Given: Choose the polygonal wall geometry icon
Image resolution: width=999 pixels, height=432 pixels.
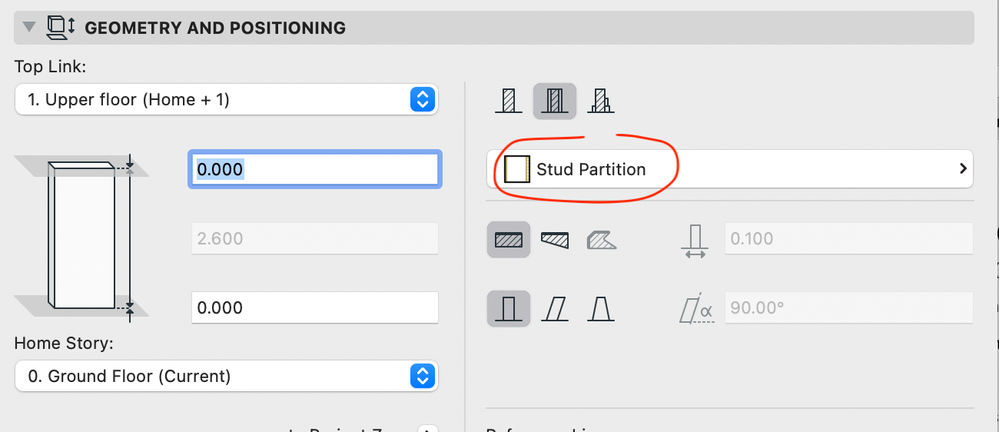Looking at the screenshot, I should pyautogui.click(x=599, y=240).
